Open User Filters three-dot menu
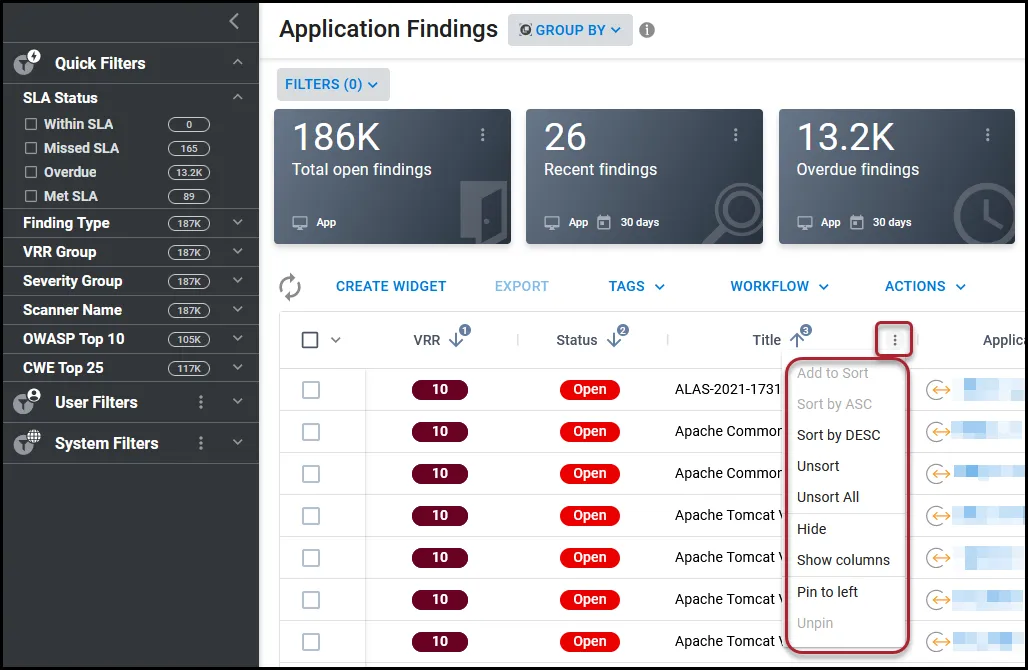This screenshot has height=670, width=1028. pos(201,402)
